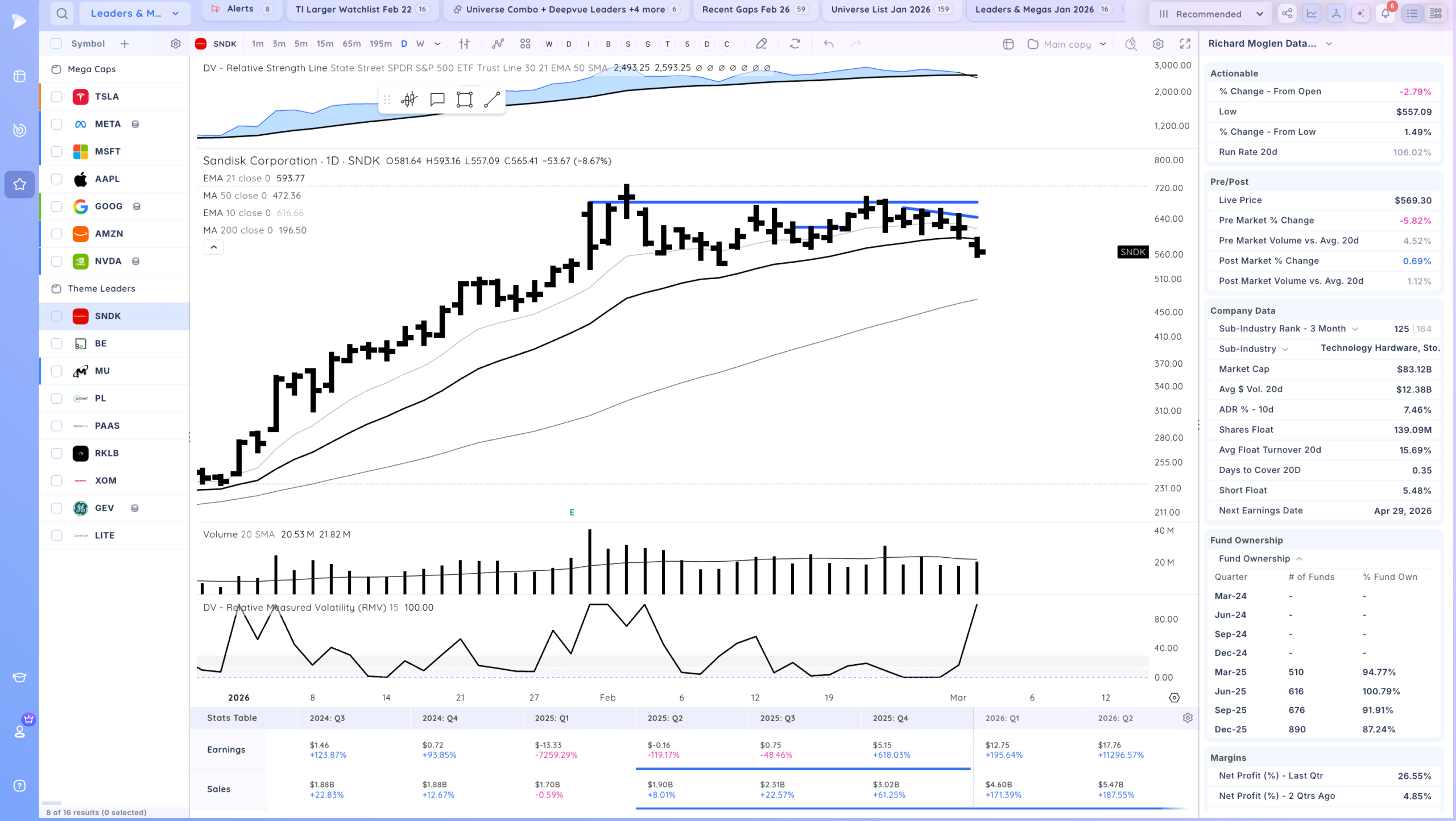1456x821 pixels.
Task: Open the magnifier search icon
Action: click(62, 13)
